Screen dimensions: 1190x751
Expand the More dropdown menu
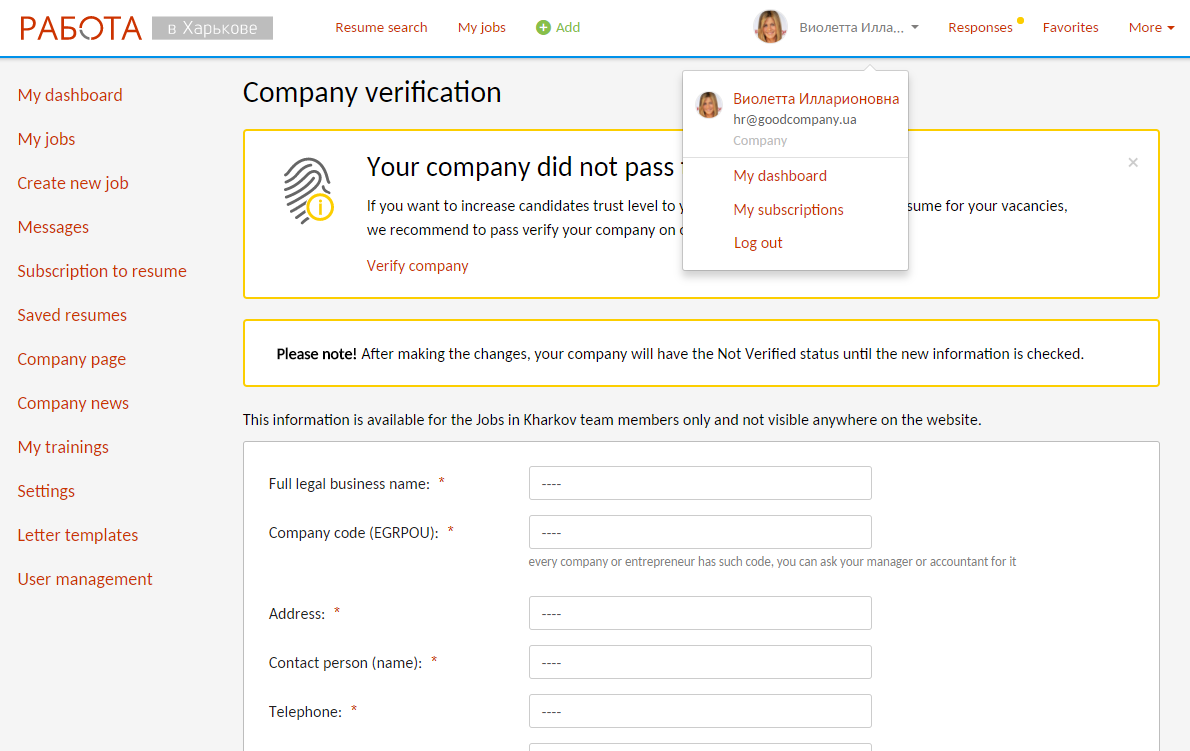1151,27
